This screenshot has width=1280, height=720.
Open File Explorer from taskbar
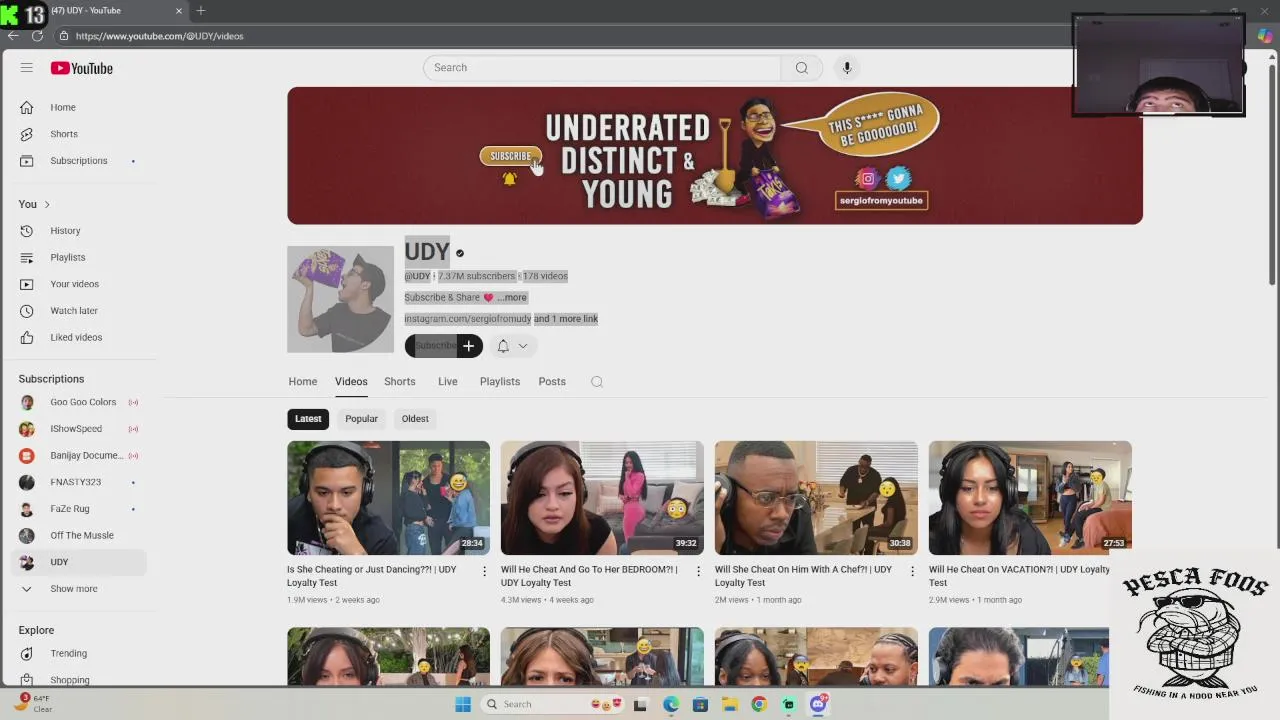tap(729, 704)
